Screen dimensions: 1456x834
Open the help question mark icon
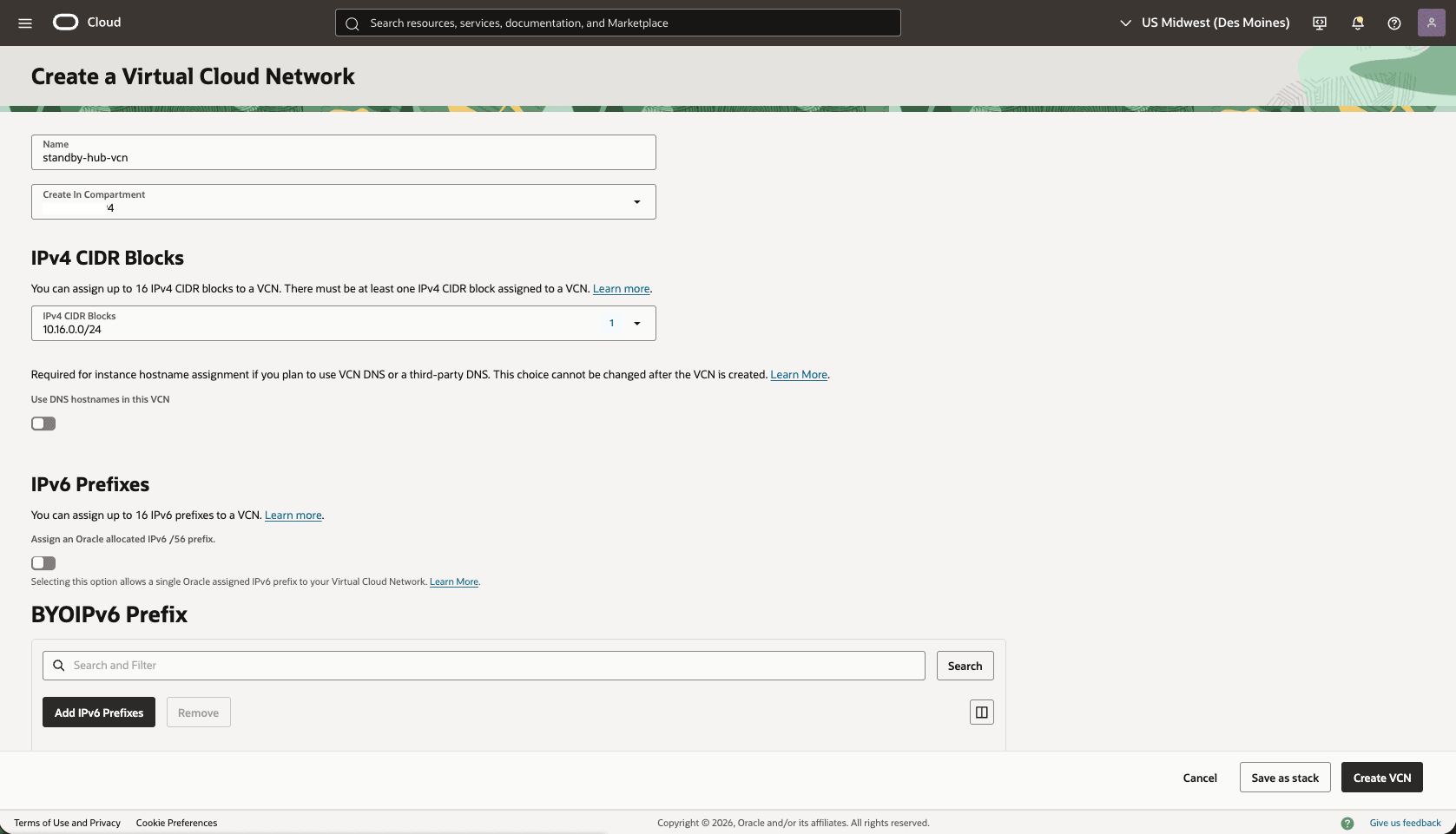tap(1395, 23)
